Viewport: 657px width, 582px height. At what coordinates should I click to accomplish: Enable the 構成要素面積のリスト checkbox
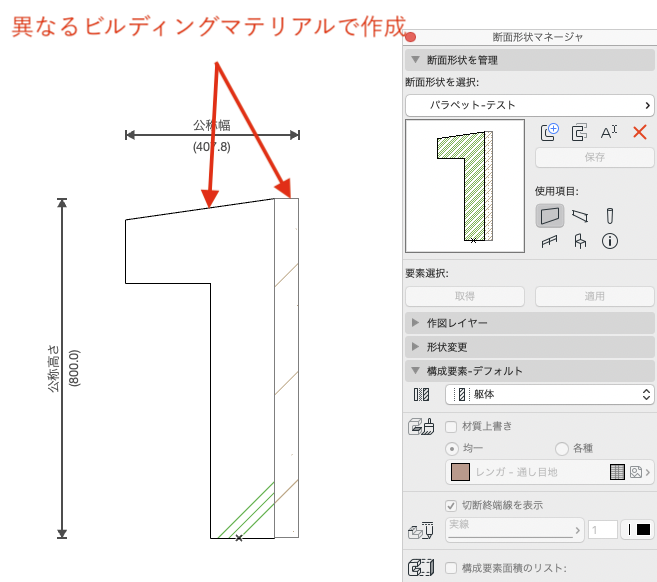[x=451, y=568]
